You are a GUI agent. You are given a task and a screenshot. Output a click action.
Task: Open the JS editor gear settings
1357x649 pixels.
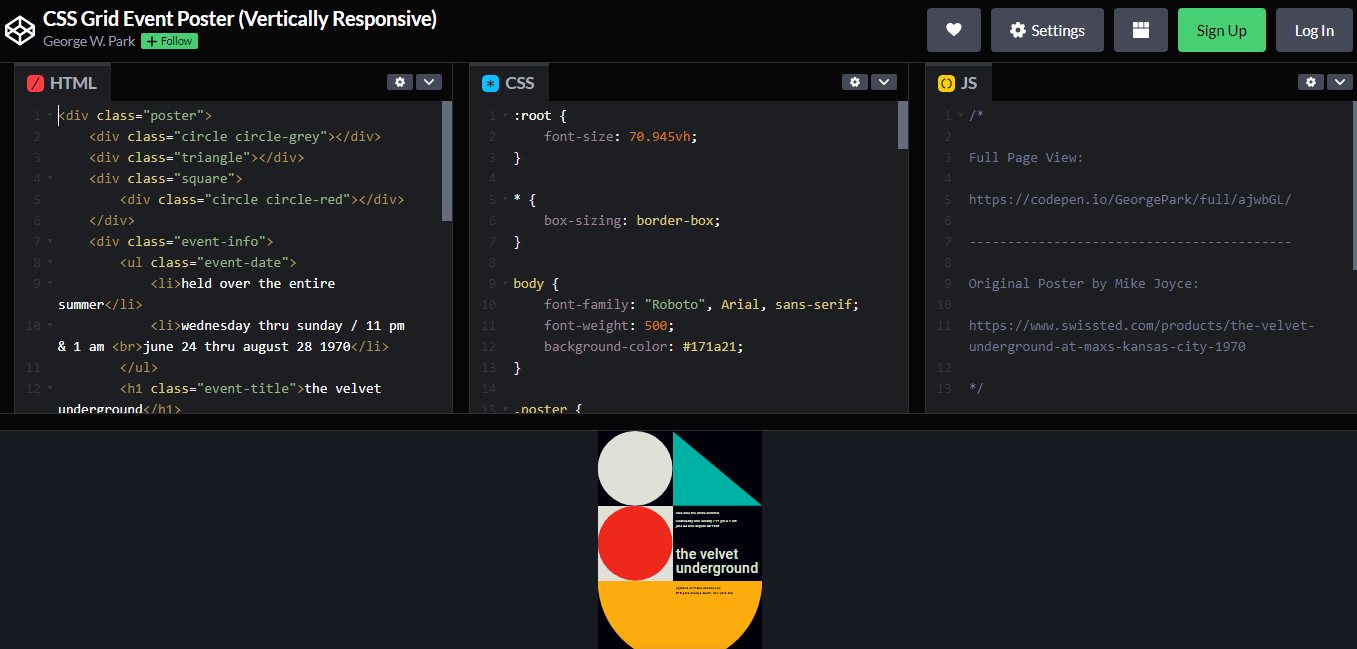1311,82
